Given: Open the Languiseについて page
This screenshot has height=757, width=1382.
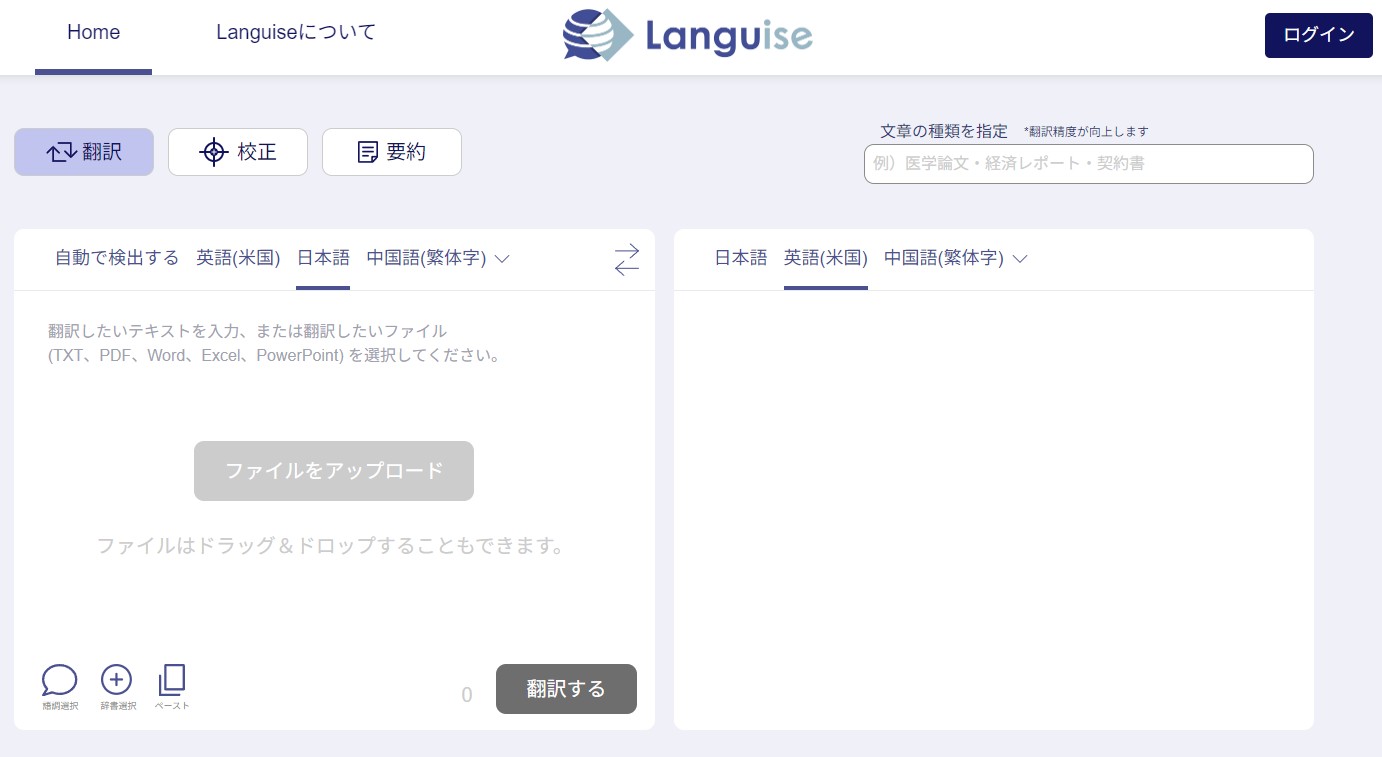Looking at the screenshot, I should pyautogui.click(x=295, y=32).
